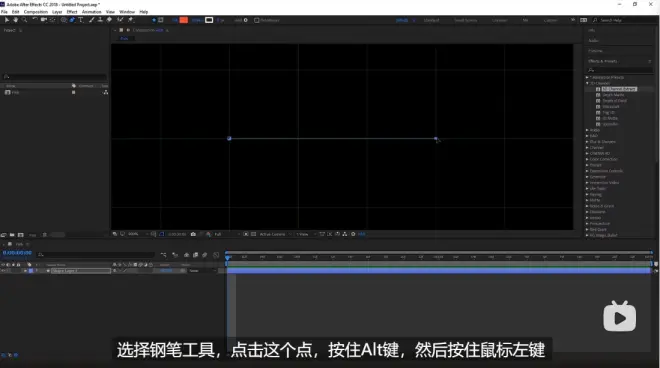Select the Depth of Field effect

pos(615,101)
